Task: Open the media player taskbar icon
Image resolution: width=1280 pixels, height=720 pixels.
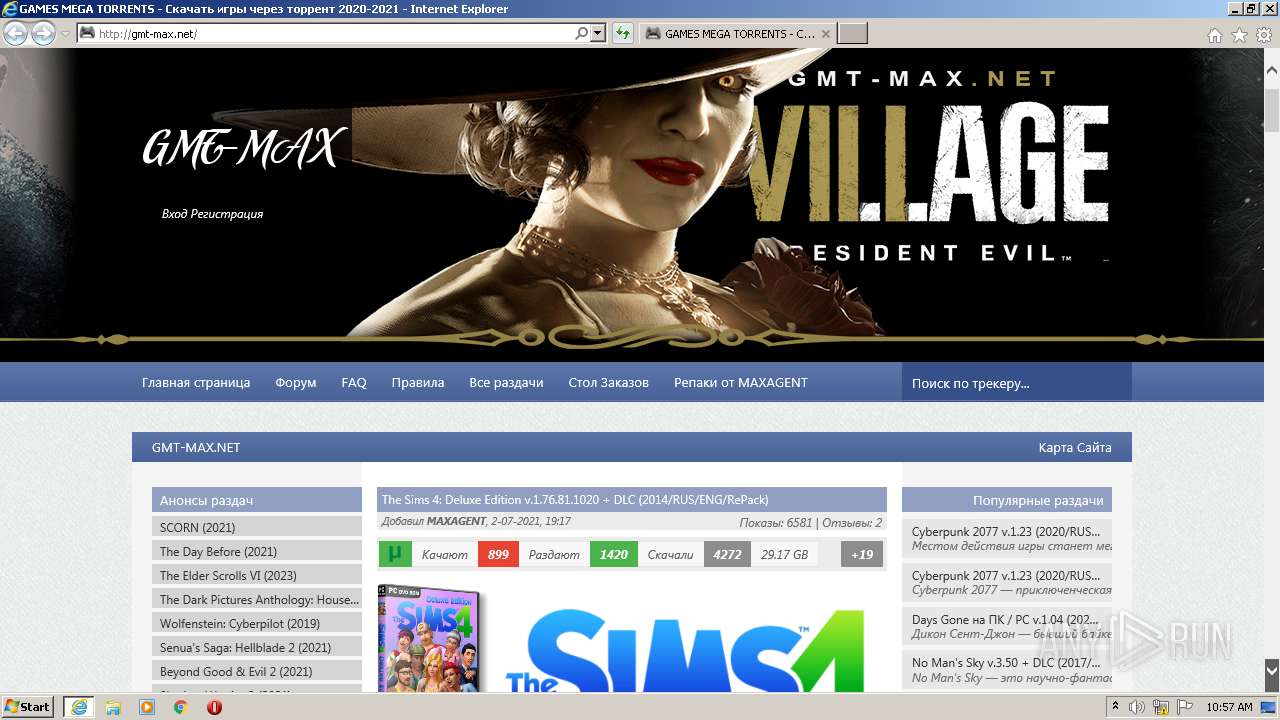Action: [x=147, y=707]
